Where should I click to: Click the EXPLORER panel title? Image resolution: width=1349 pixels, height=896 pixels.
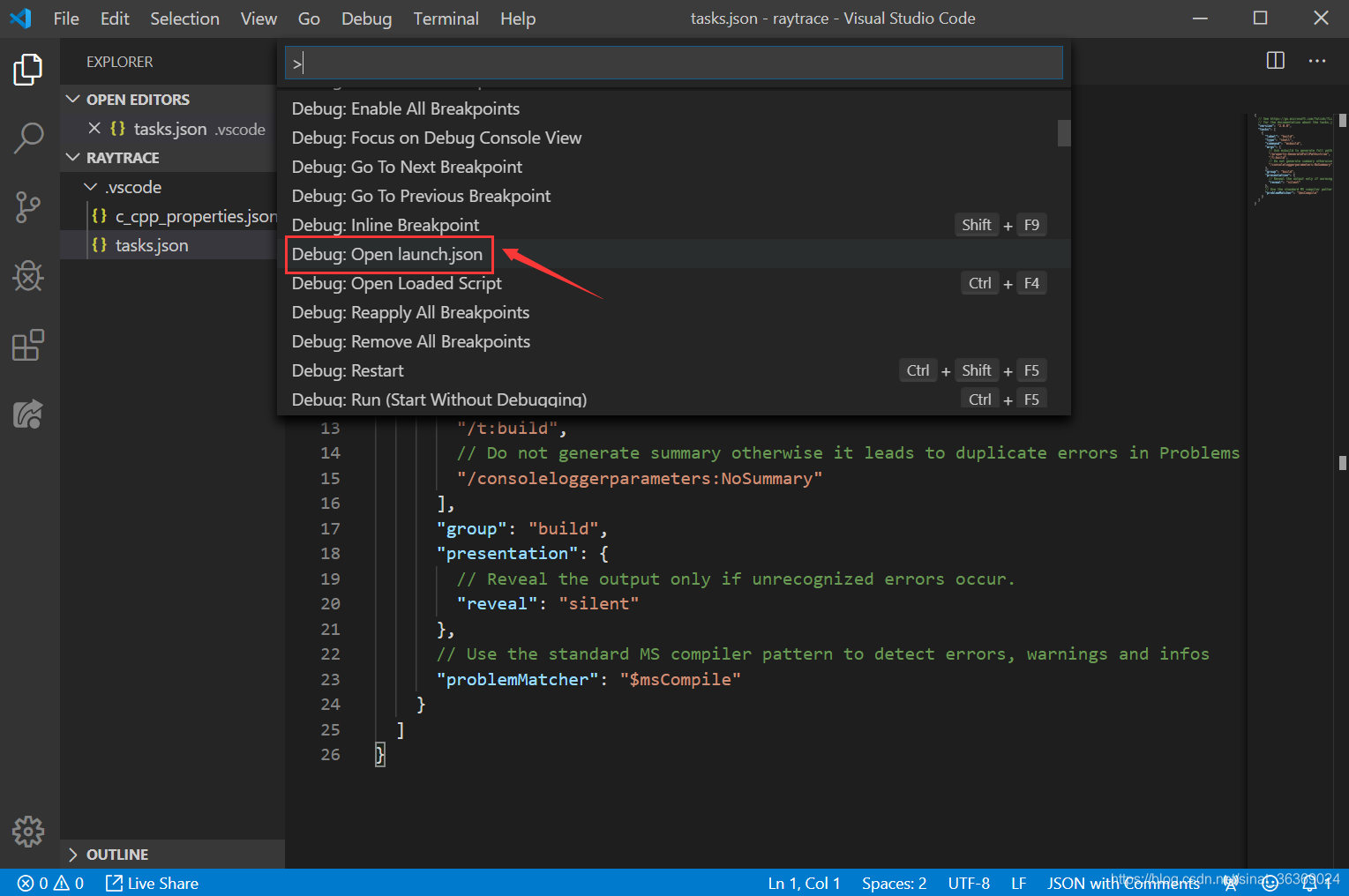[x=120, y=62]
